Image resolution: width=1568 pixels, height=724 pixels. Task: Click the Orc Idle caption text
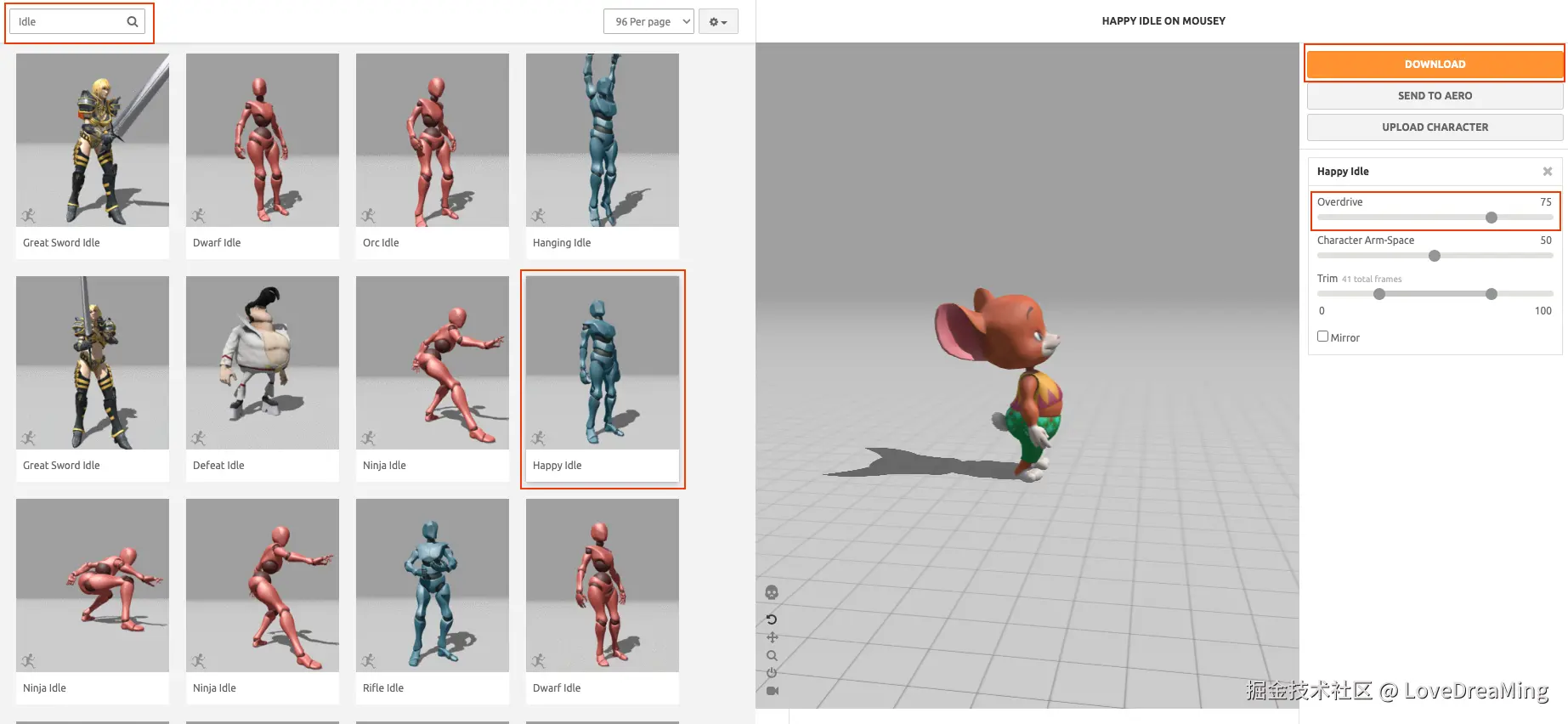coord(381,243)
